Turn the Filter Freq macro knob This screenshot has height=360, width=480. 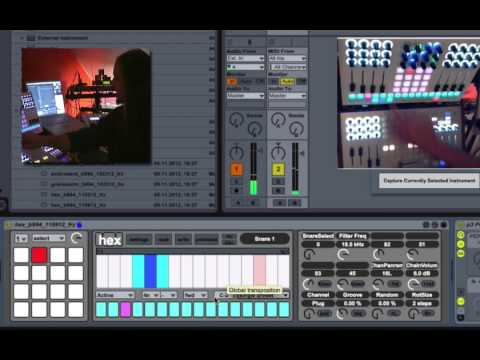(x=343, y=255)
